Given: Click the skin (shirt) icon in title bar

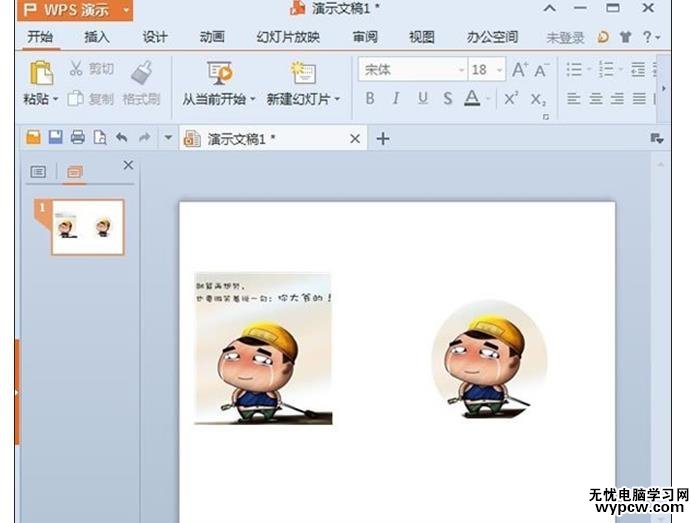Looking at the screenshot, I should (625, 37).
